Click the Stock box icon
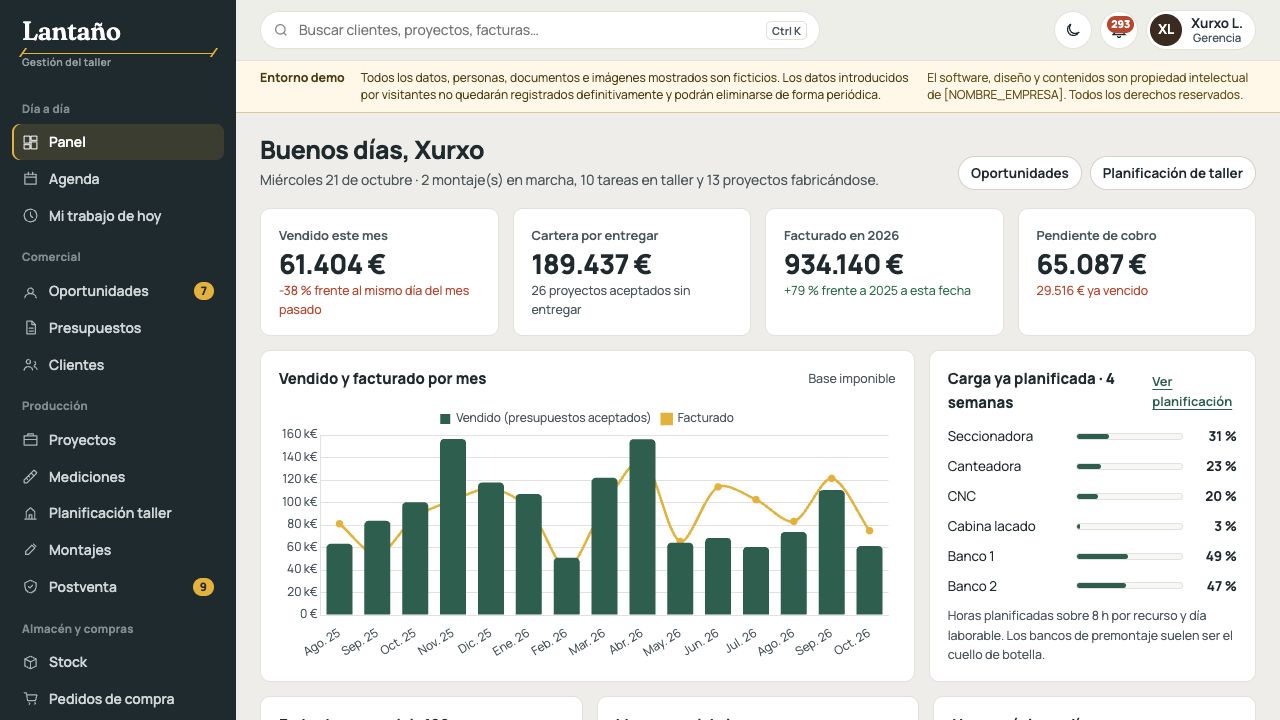Image resolution: width=1280 pixels, height=720 pixels. pos(30,662)
